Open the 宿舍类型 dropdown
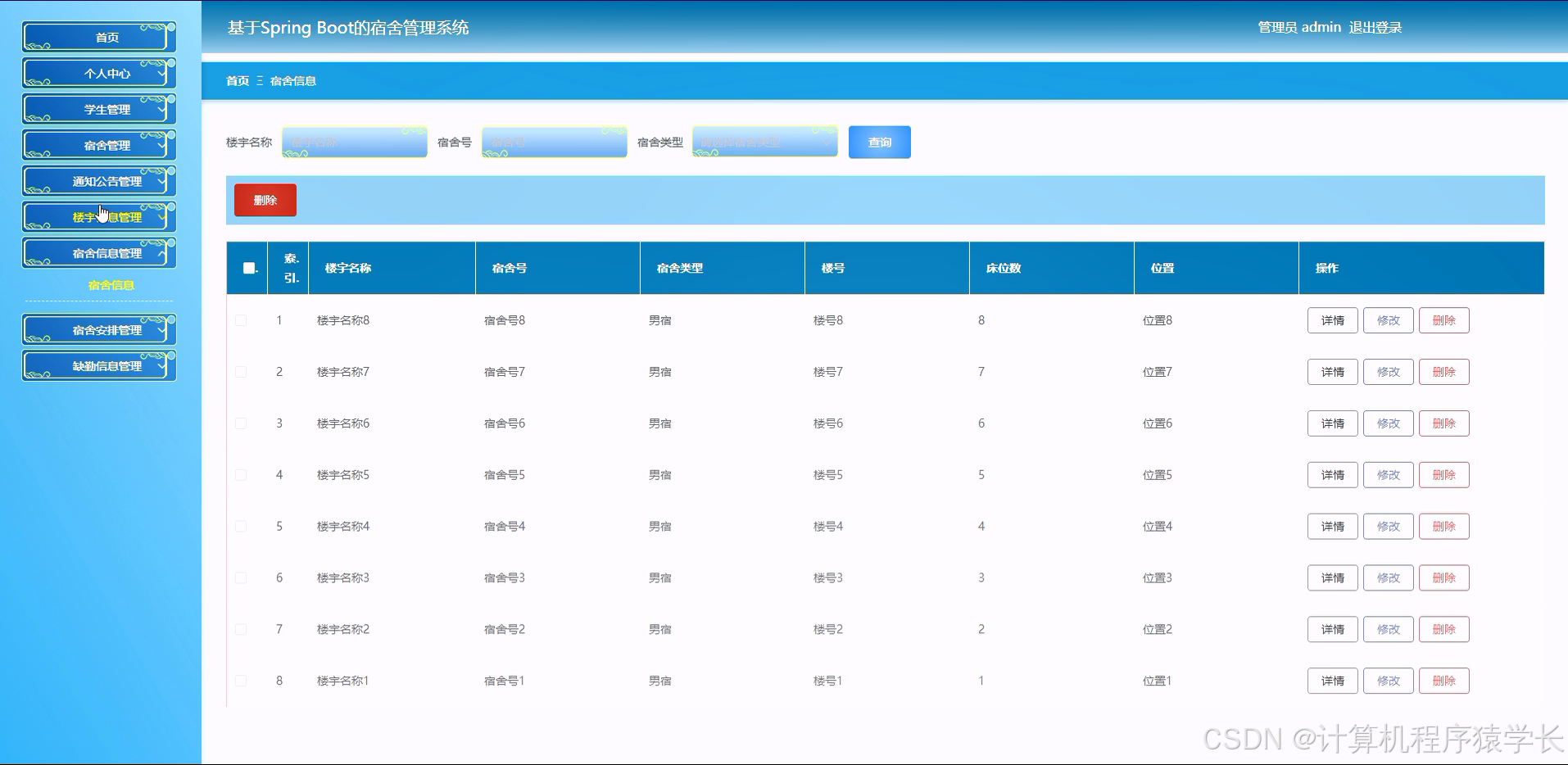The width and height of the screenshot is (1568, 765). click(765, 142)
